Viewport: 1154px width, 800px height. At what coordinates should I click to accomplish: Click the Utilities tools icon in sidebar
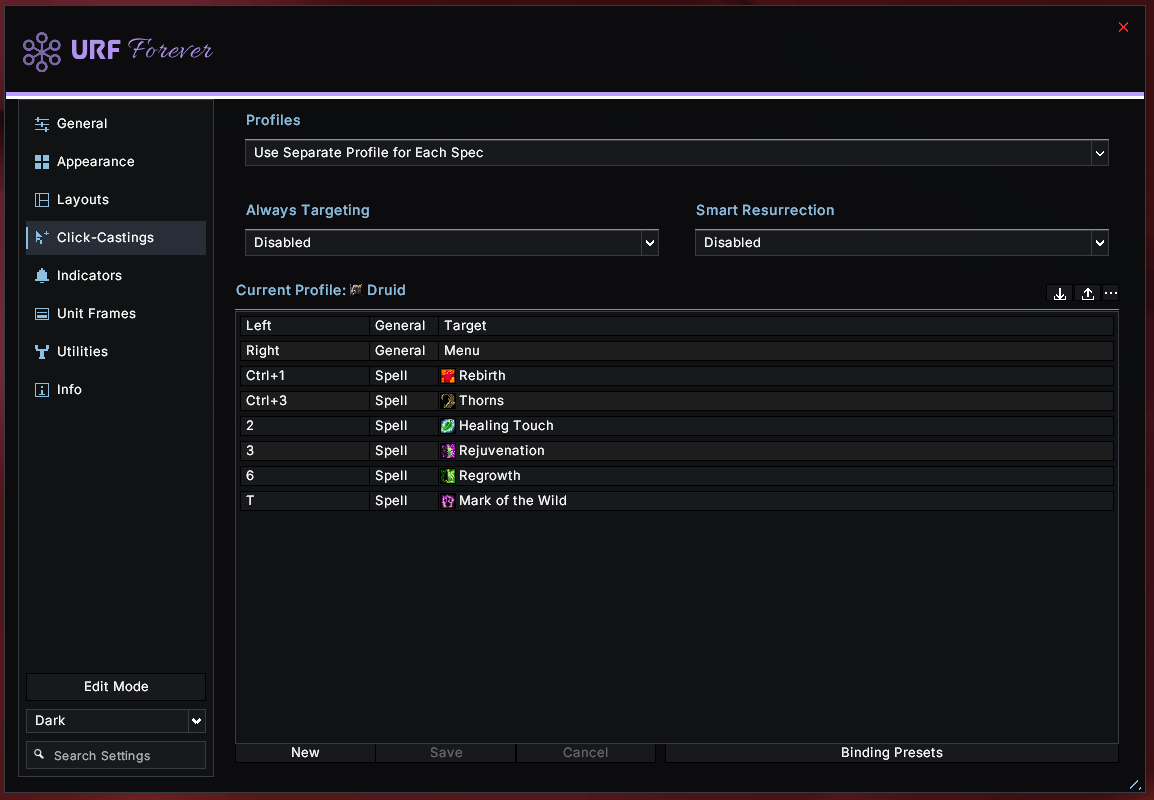tap(42, 352)
